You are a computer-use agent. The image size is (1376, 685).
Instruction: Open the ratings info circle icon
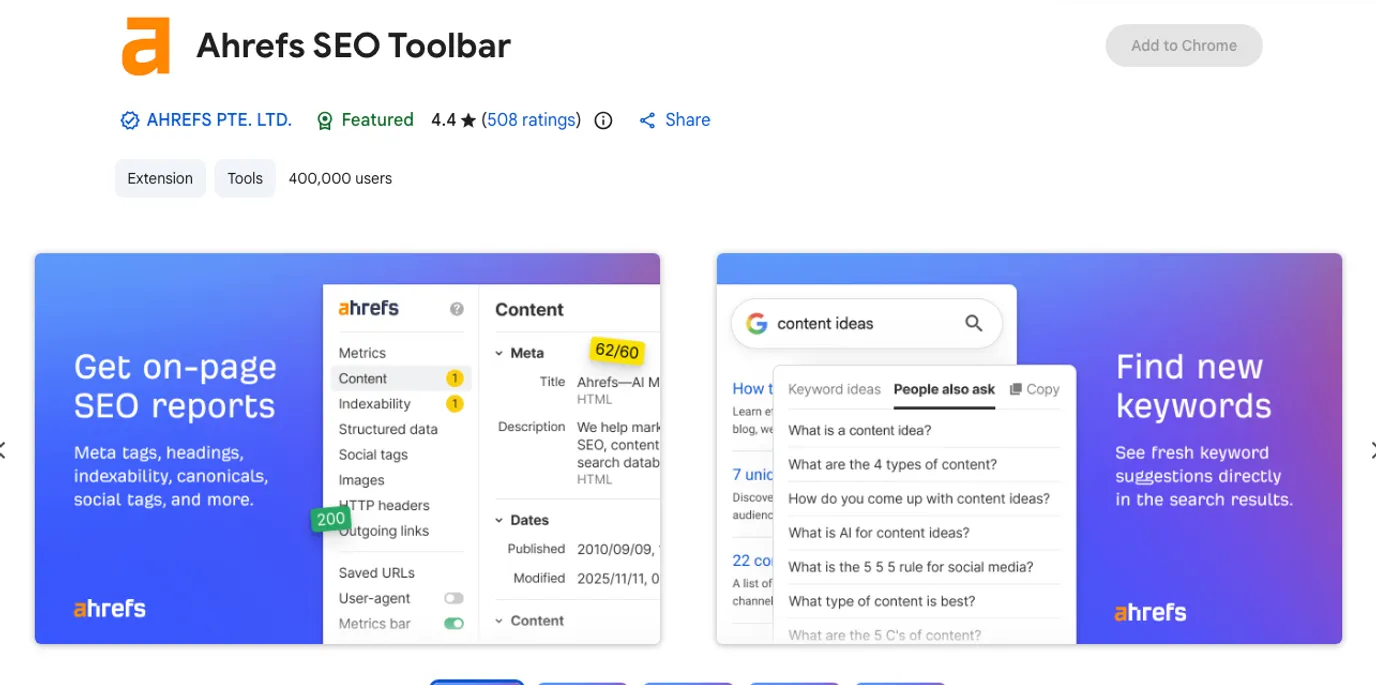(603, 121)
